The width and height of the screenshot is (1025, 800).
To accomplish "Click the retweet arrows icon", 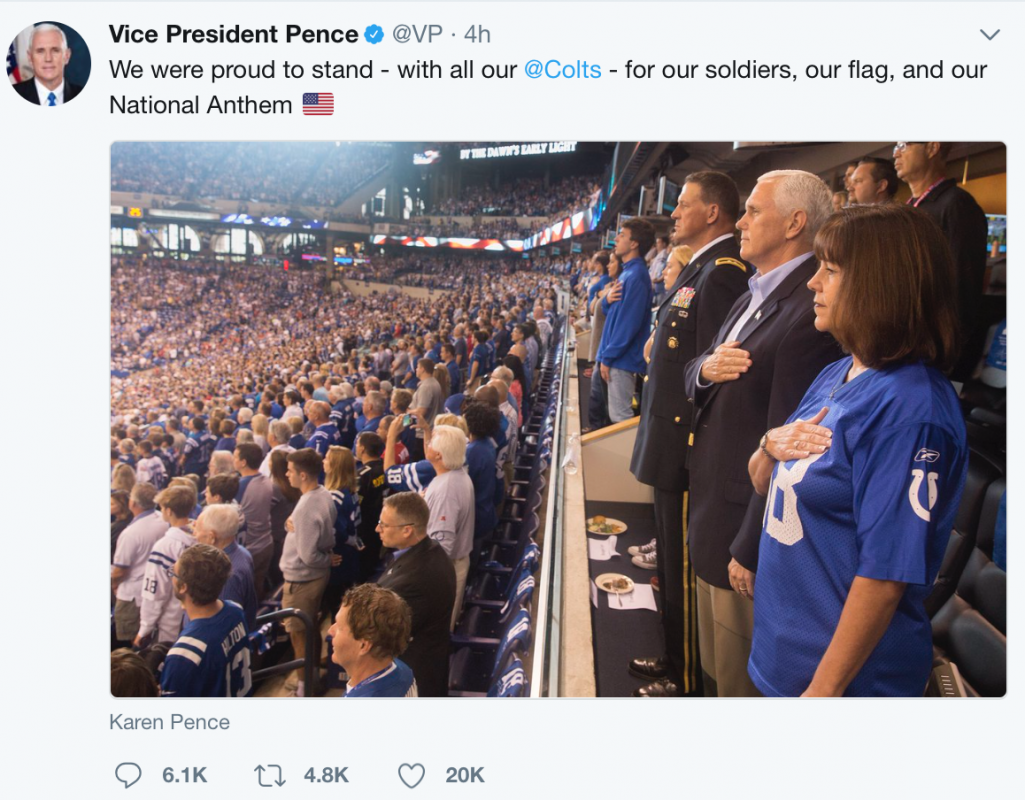I will (269, 775).
